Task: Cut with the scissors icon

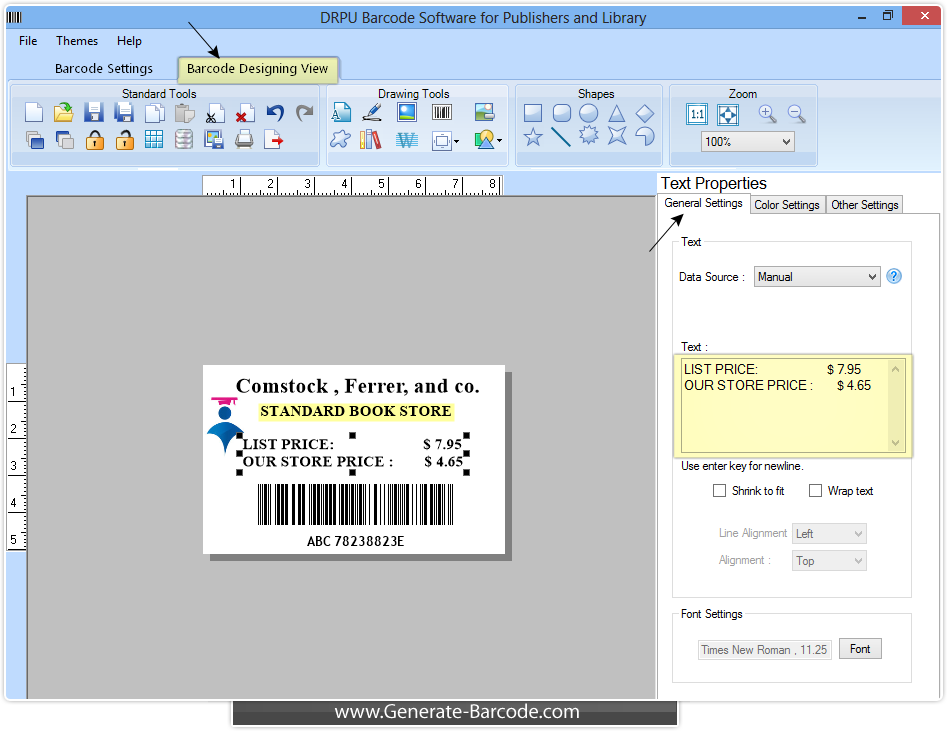Action: 214,114
